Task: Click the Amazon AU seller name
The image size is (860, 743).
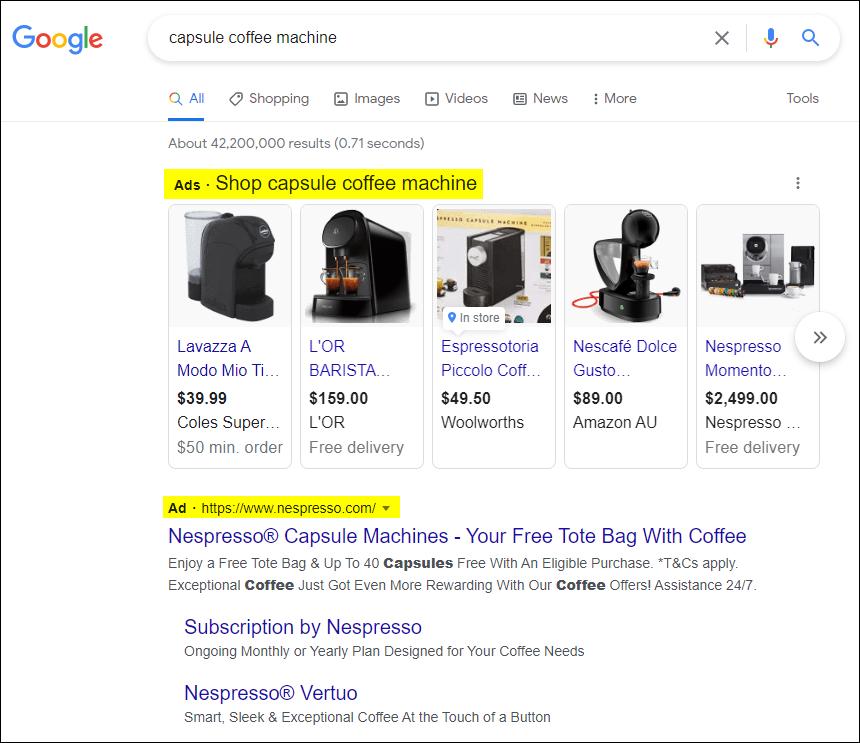Action: coord(615,423)
